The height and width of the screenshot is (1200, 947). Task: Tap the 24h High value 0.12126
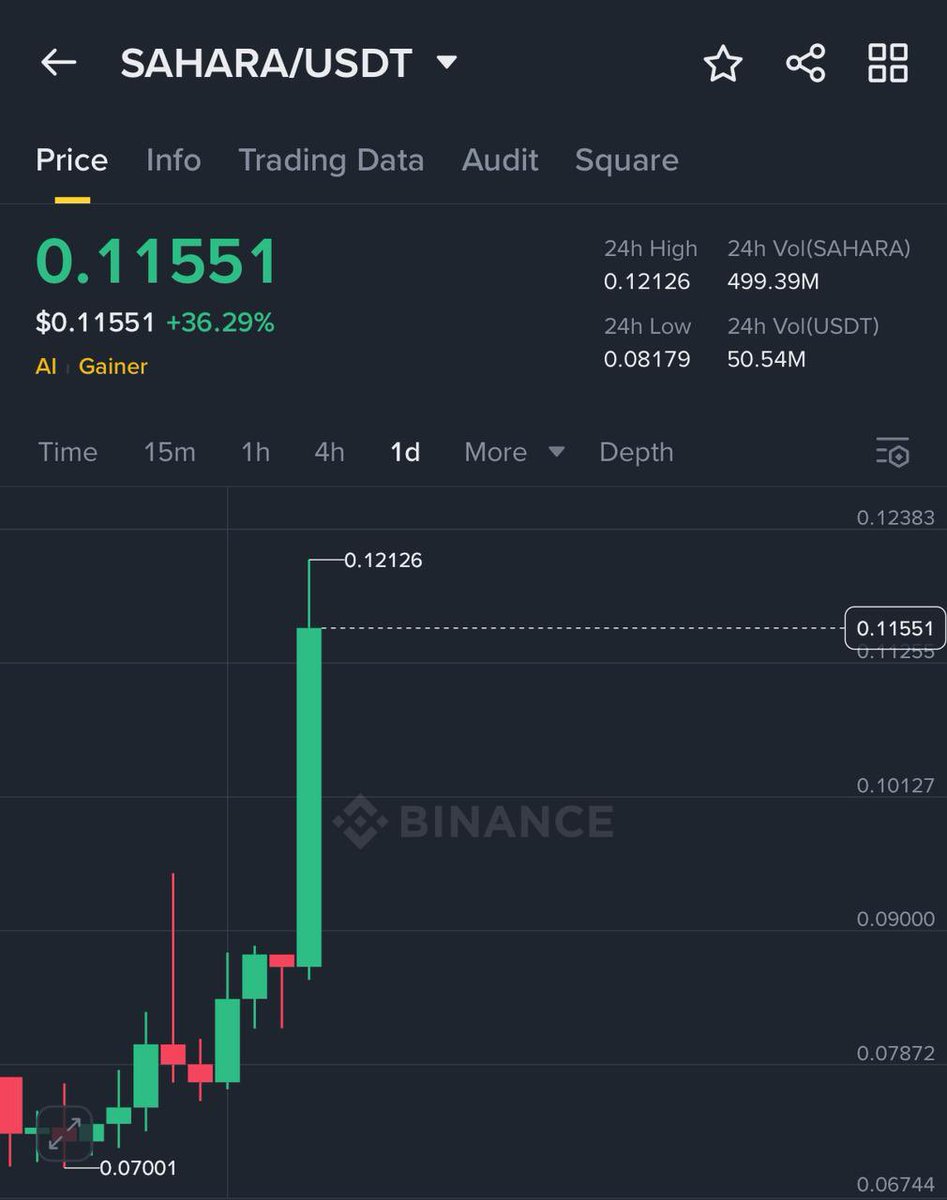pos(647,281)
